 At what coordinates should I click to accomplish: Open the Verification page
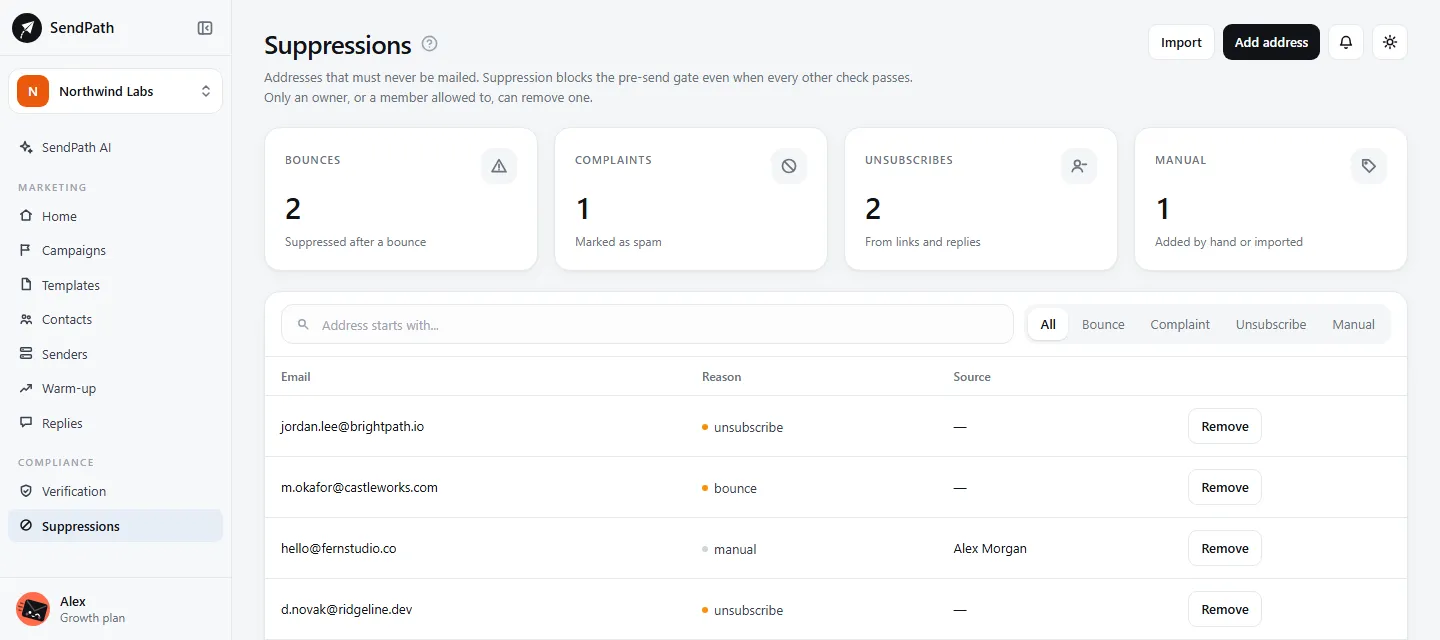[115, 491]
